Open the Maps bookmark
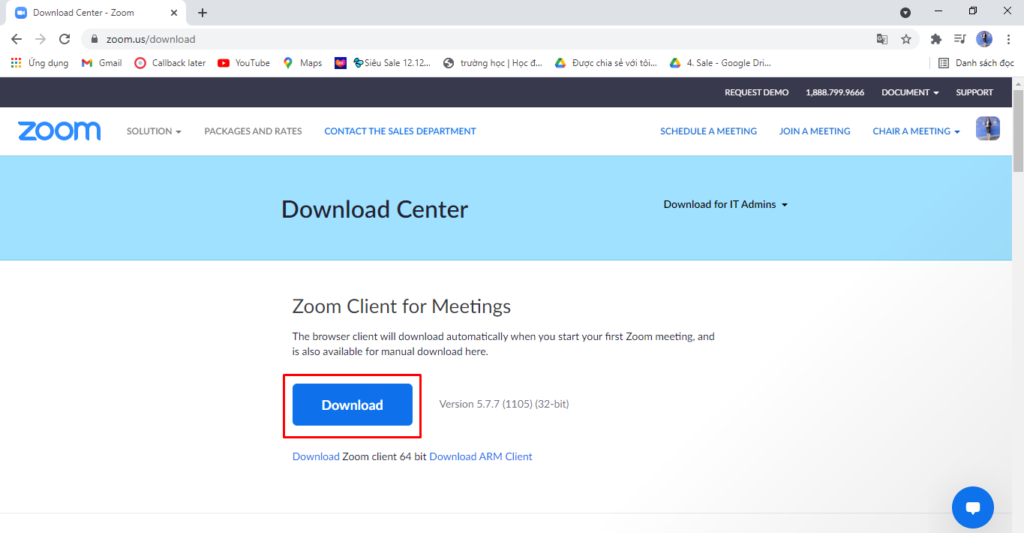The image size is (1024, 533). (302, 63)
